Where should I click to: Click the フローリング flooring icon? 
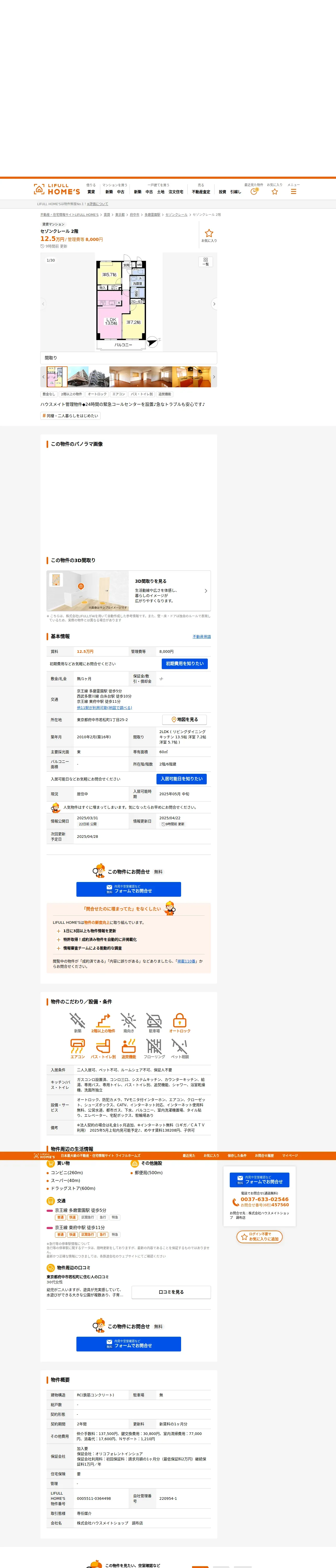click(x=154, y=1046)
